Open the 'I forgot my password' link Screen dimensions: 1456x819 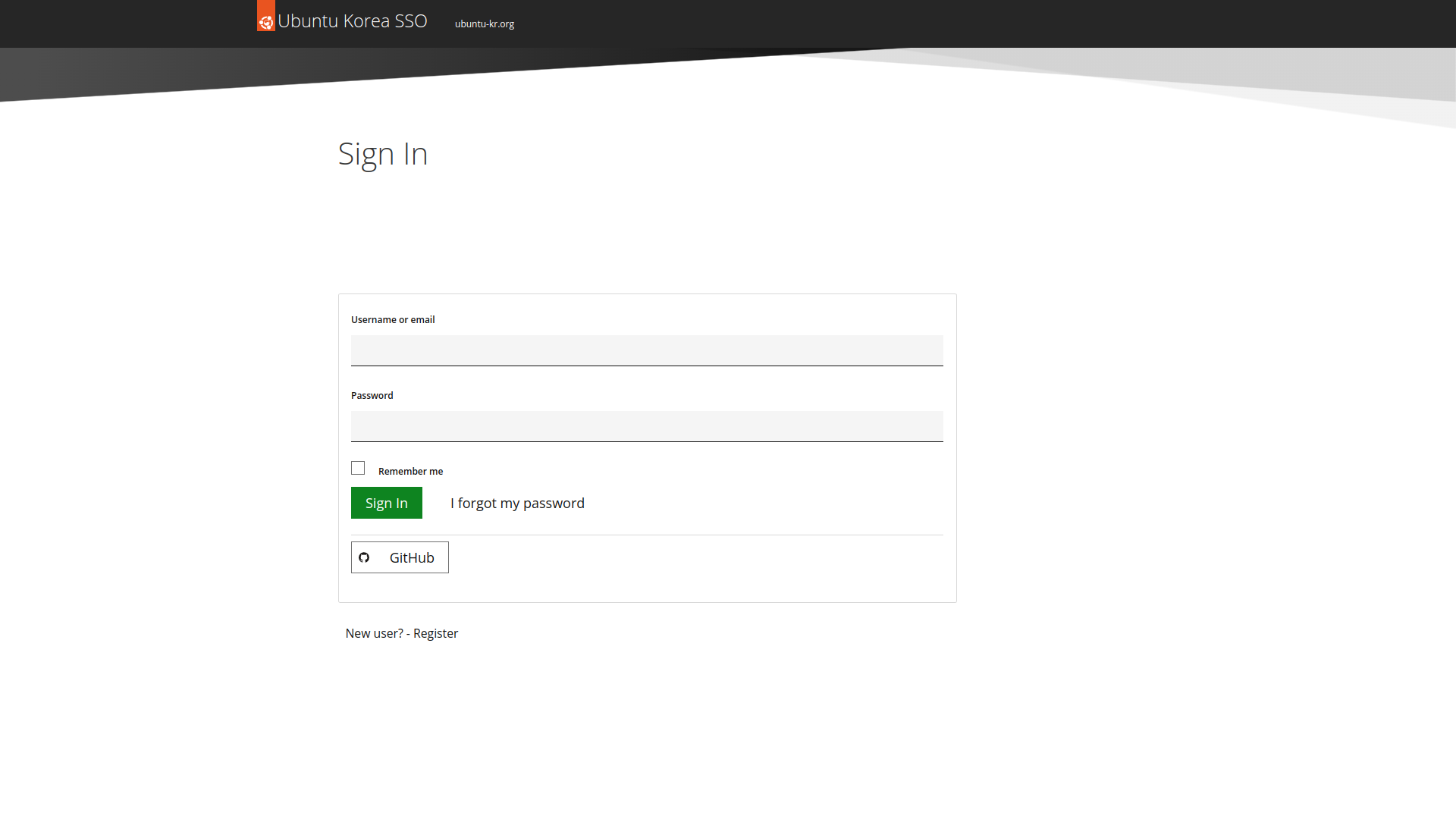[x=517, y=503]
